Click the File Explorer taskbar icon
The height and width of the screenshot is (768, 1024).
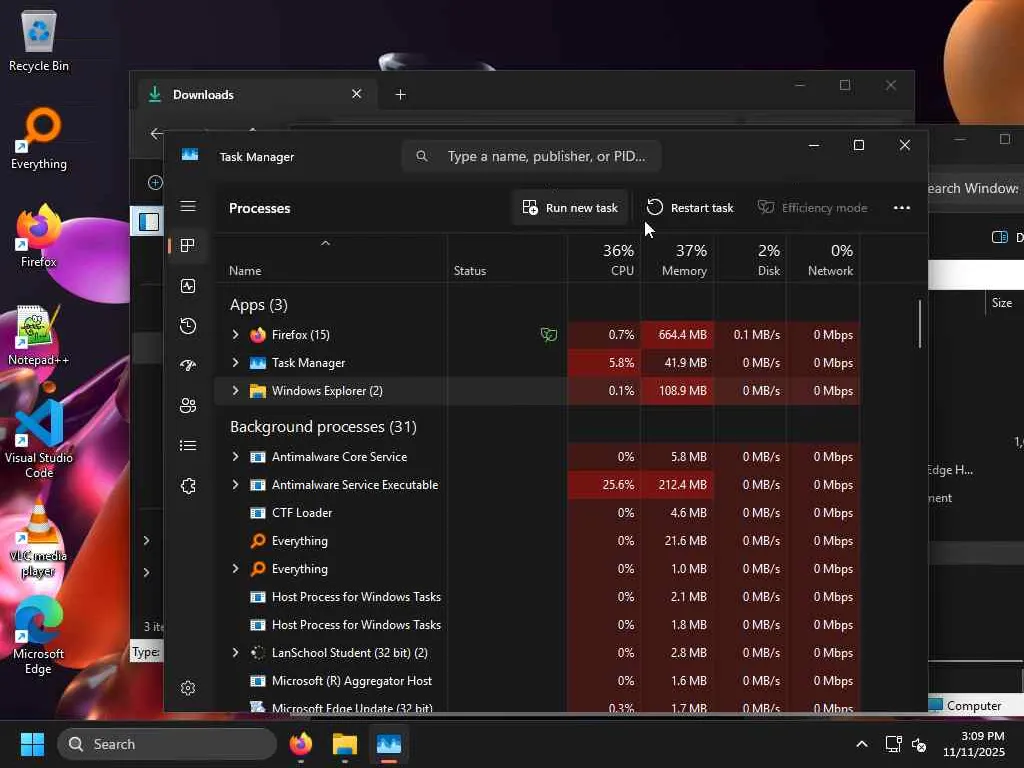point(344,744)
